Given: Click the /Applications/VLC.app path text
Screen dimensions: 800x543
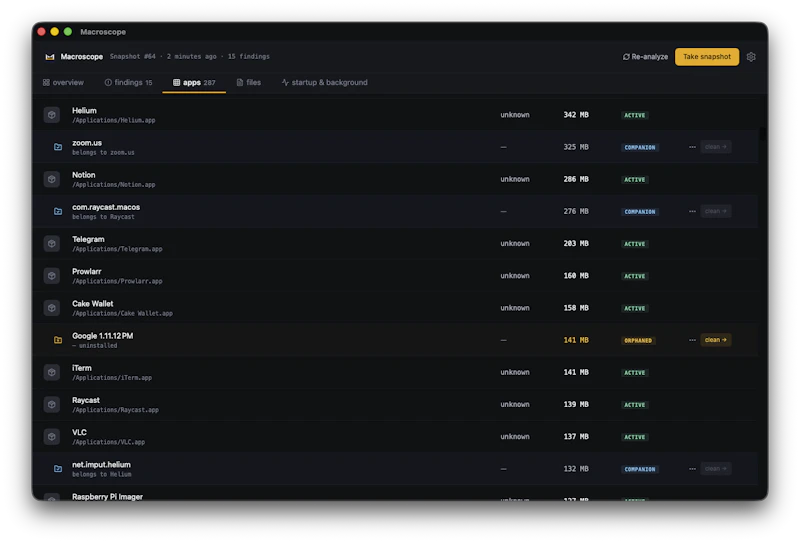Looking at the screenshot, I should [109, 442].
